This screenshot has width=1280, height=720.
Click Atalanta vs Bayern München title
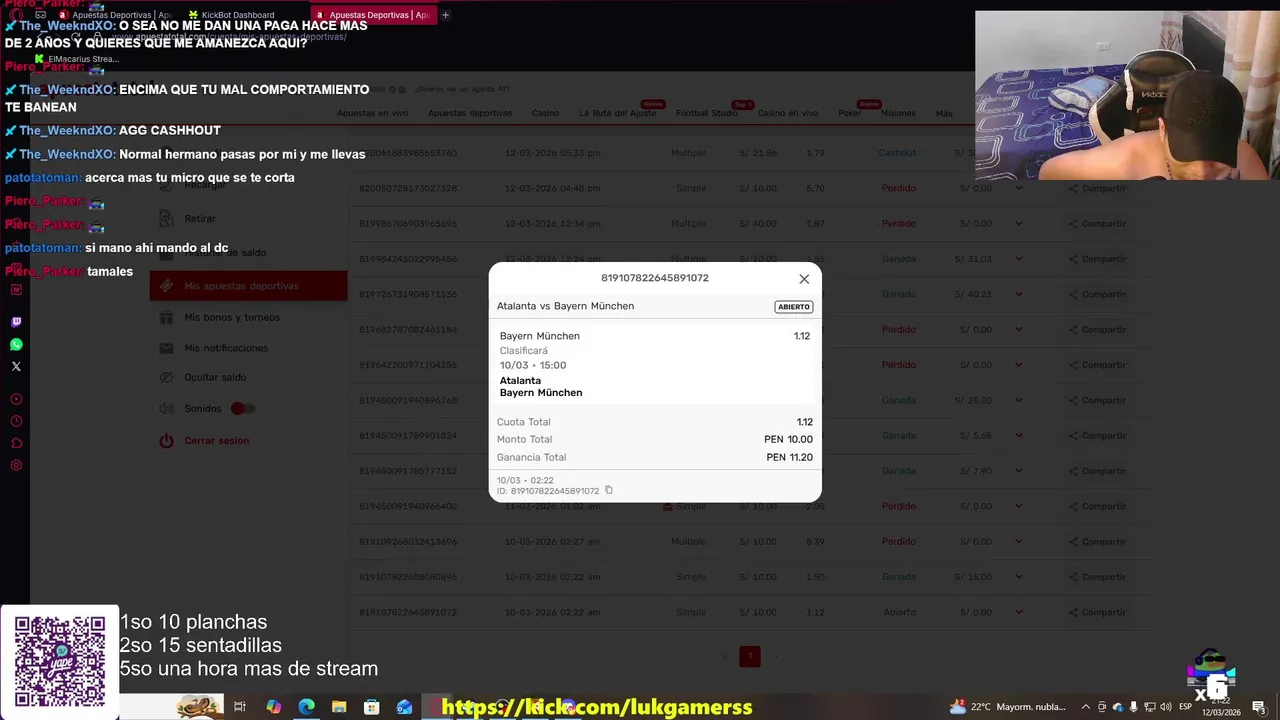click(x=565, y=306)
